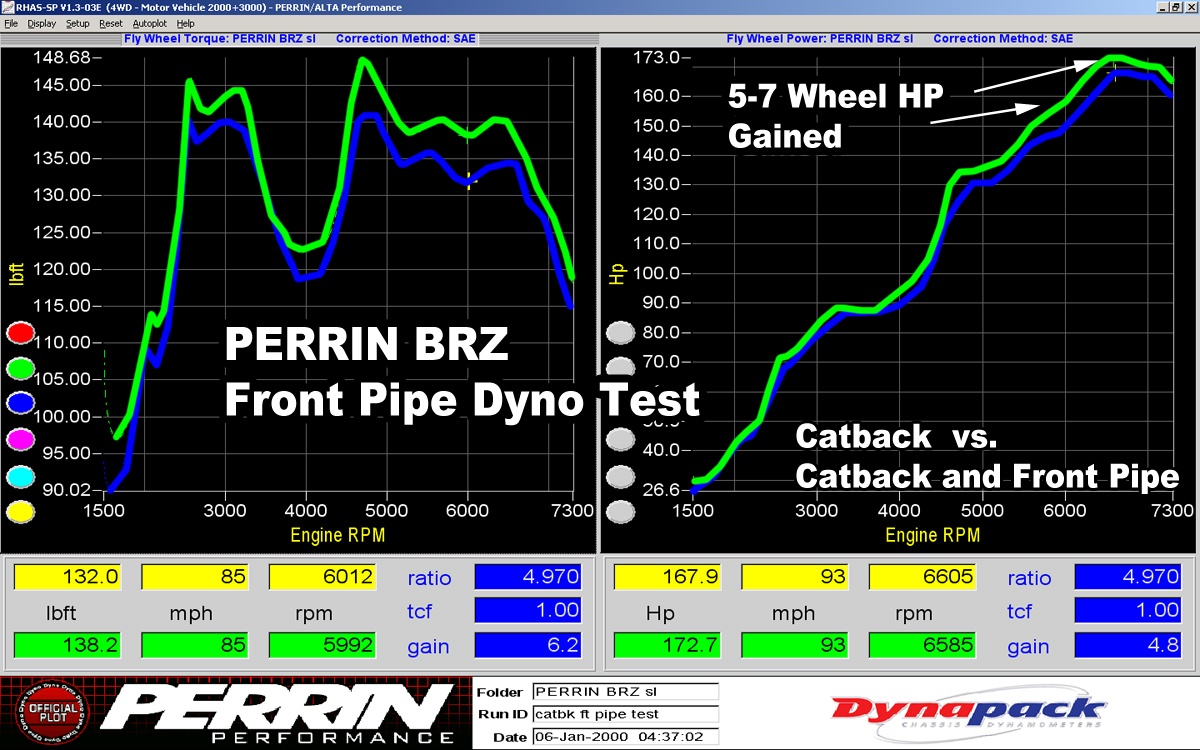Click the green 6585 rpm value

pyautogui.click(x=923, y=646)
